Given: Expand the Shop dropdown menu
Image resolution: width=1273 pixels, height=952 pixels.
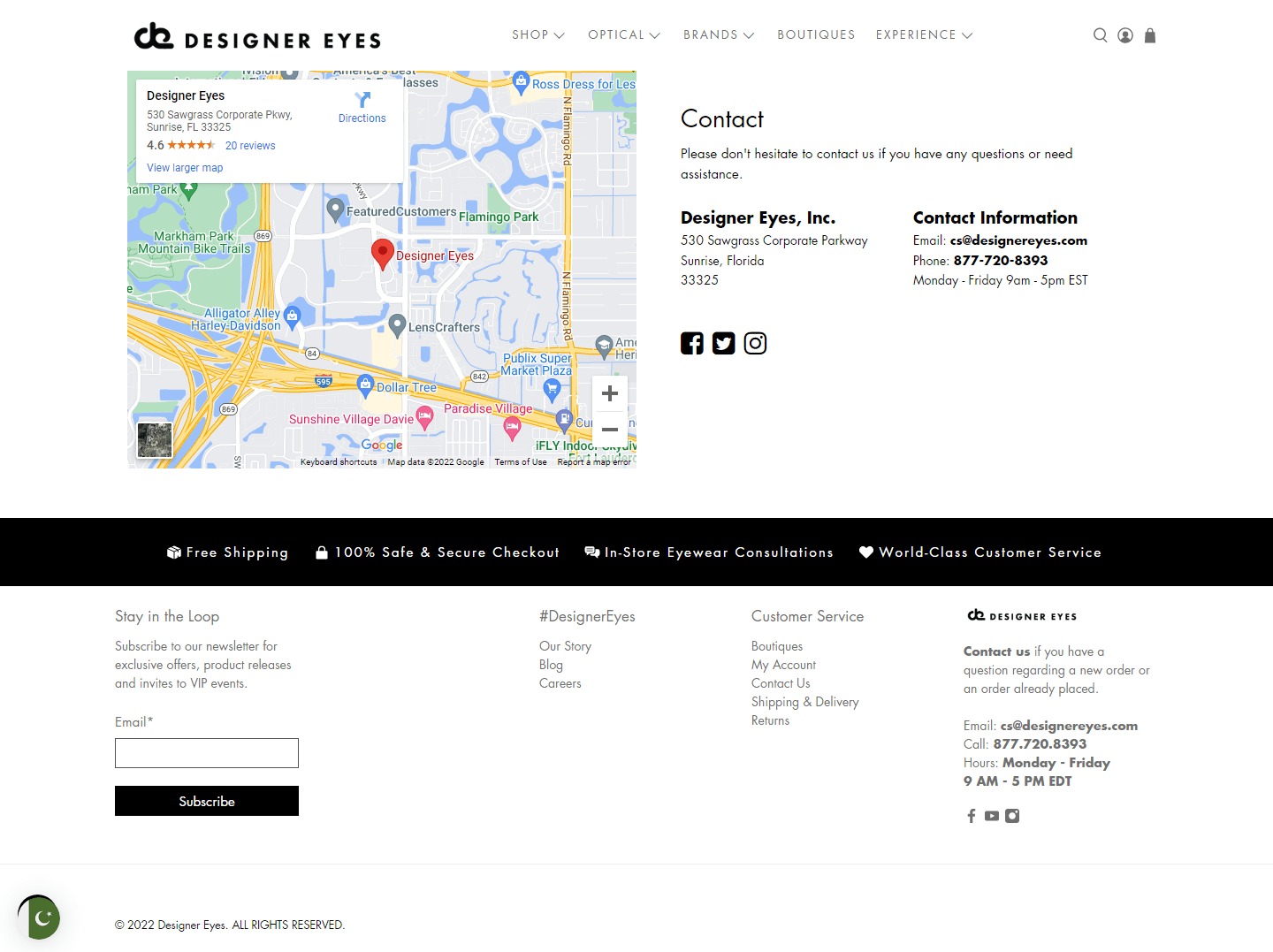Looking at the screenshot, I should 537,35.
